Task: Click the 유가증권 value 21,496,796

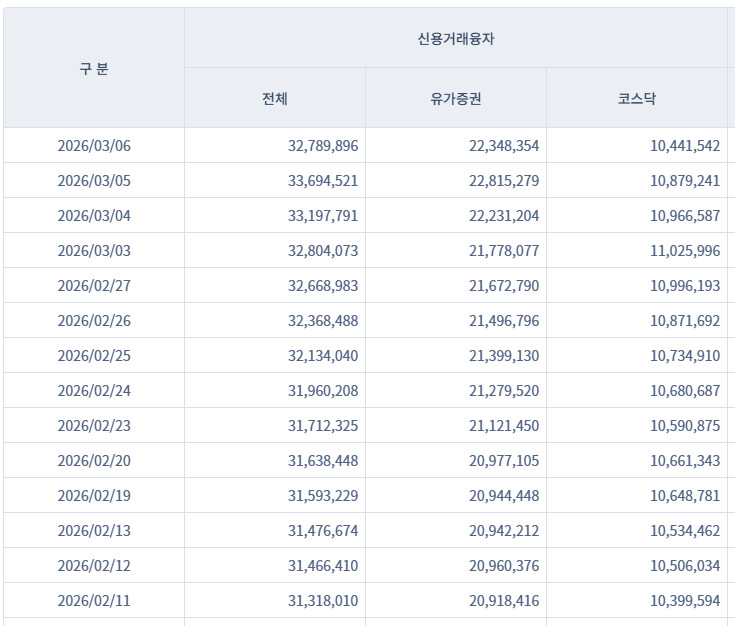Action: point(503,321)
